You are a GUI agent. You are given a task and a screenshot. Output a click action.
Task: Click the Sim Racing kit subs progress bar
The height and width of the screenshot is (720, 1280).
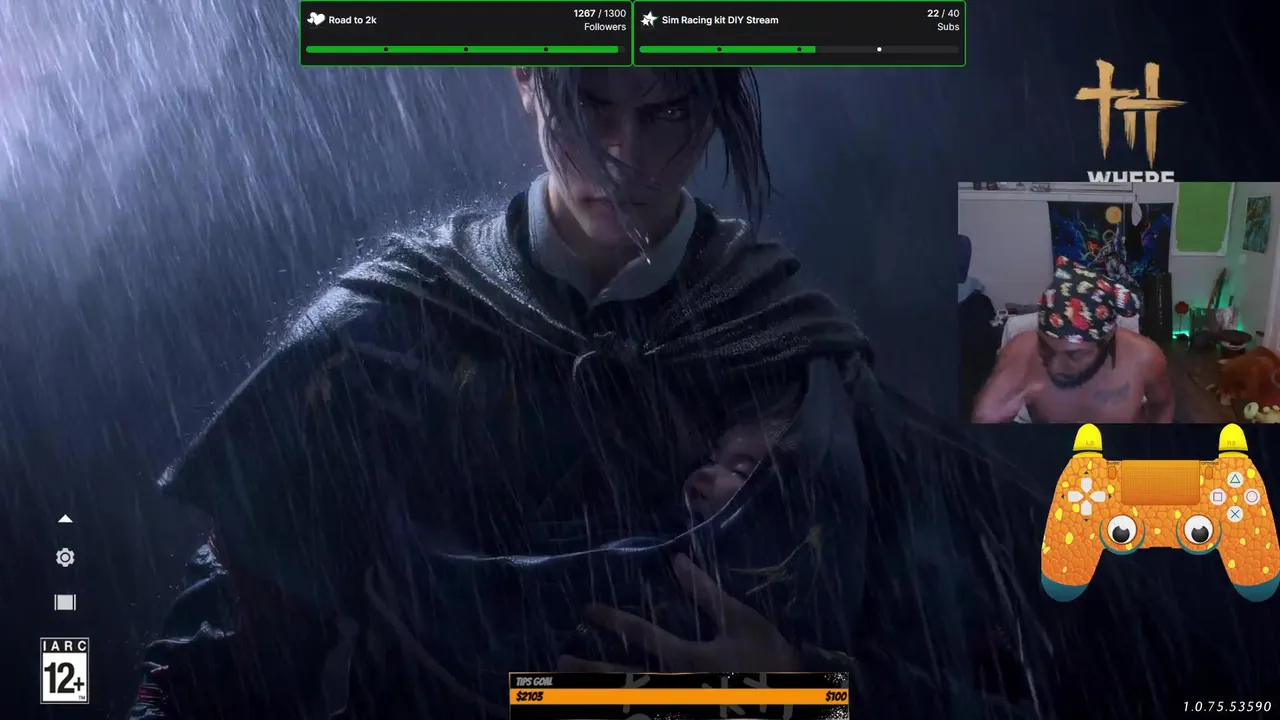(x=798, y=49)
